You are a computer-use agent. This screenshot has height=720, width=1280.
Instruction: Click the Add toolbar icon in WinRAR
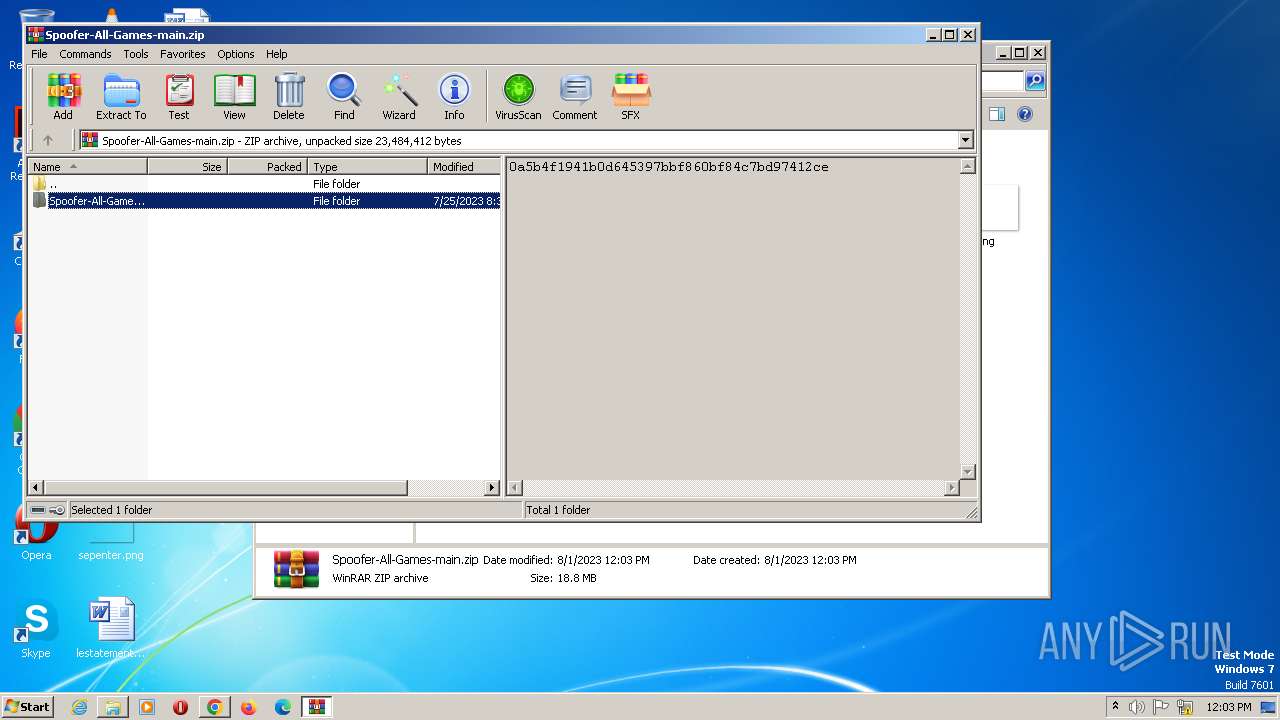63,97
